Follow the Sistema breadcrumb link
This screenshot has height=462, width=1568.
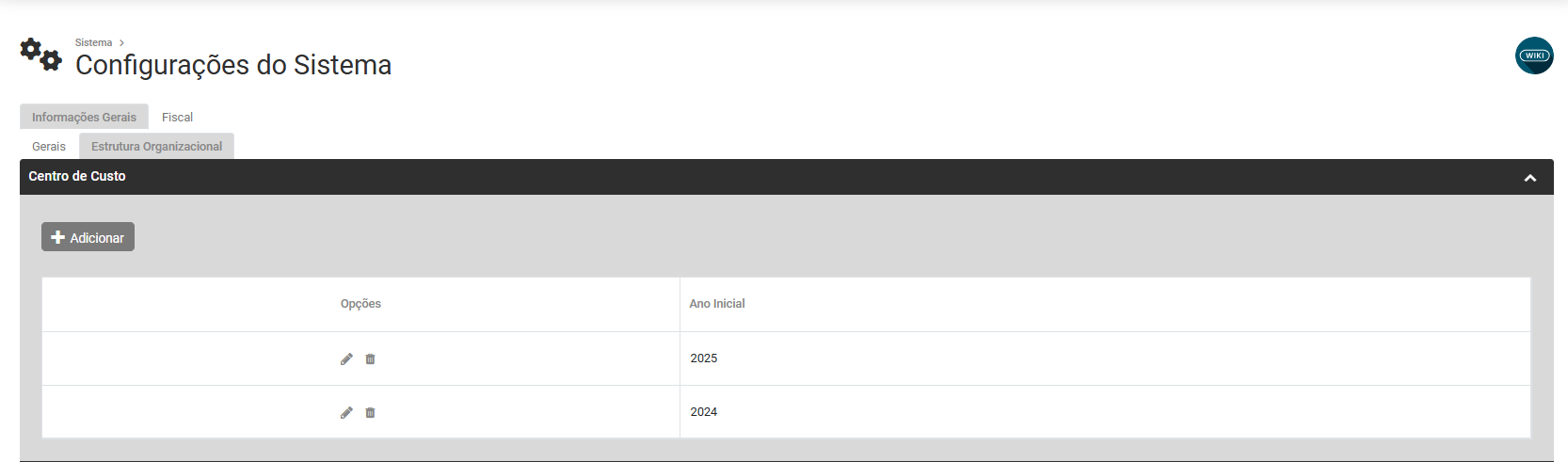[93, 42]
